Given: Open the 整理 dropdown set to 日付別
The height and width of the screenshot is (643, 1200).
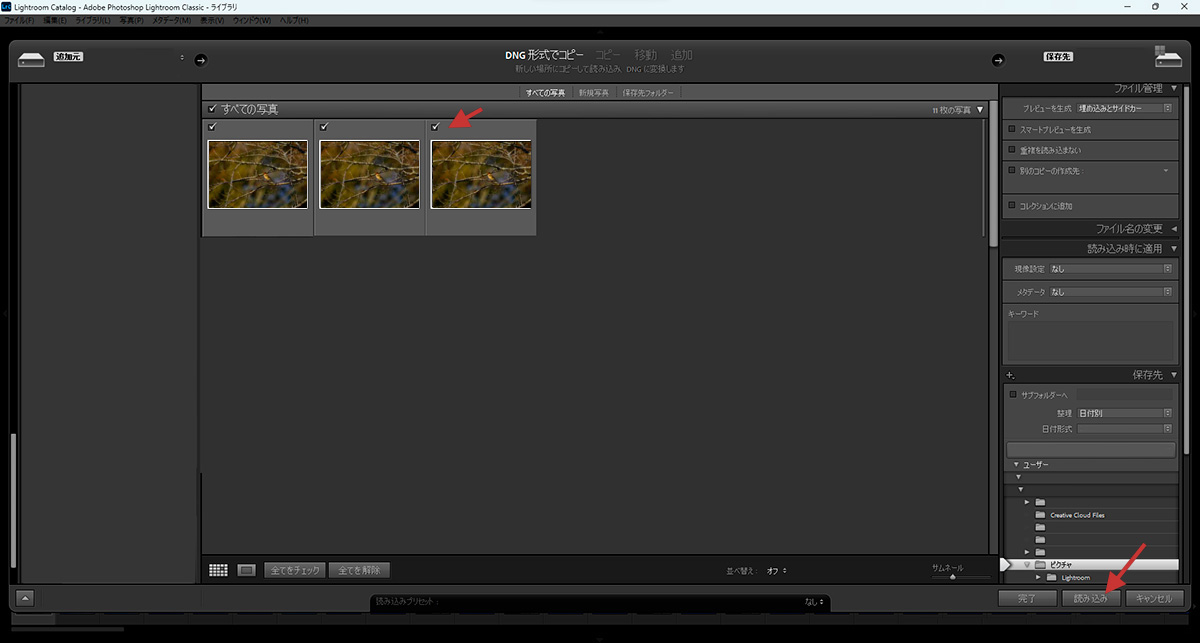Looking at the screenshot, I should 1124,413.
